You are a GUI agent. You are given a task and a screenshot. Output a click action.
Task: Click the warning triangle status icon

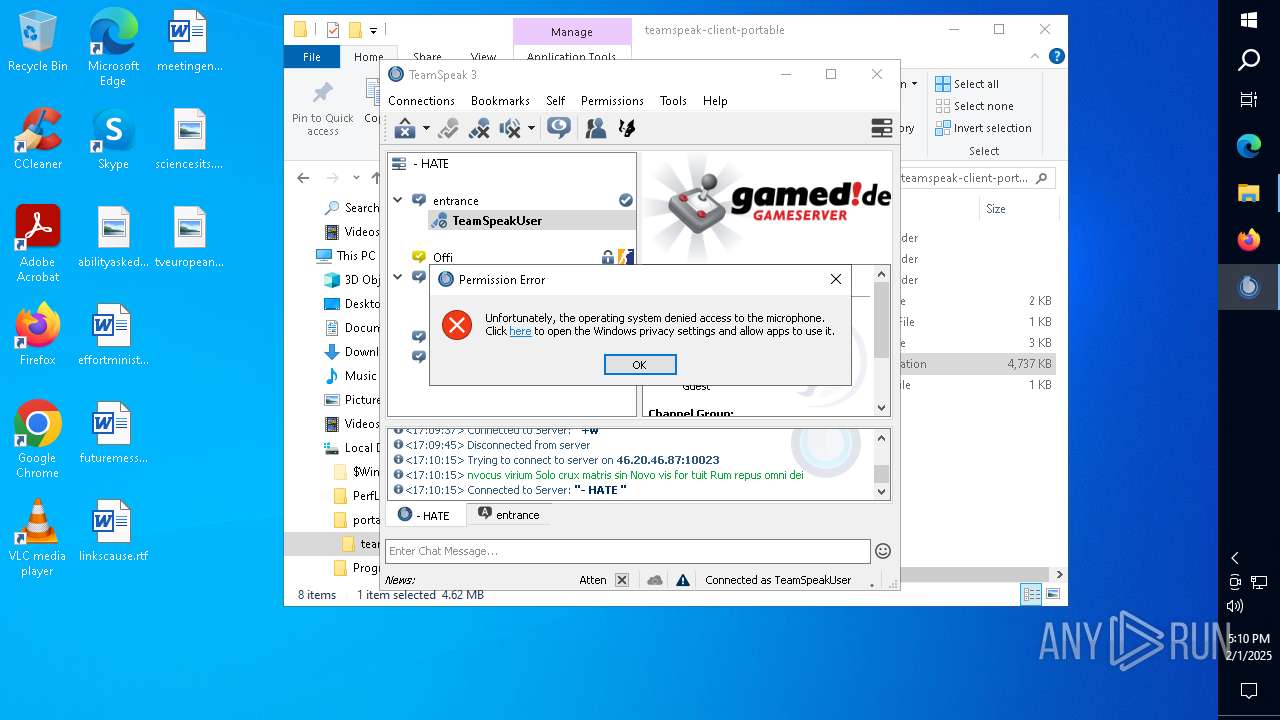(683, 580)
